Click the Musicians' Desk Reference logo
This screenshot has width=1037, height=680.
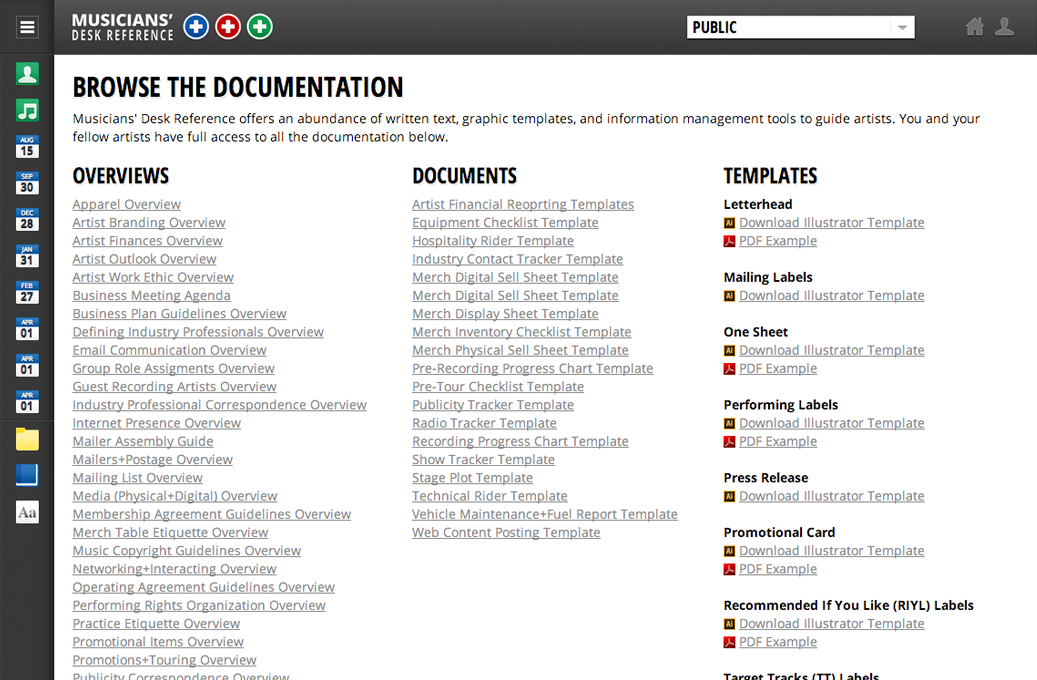coord(122,27)
